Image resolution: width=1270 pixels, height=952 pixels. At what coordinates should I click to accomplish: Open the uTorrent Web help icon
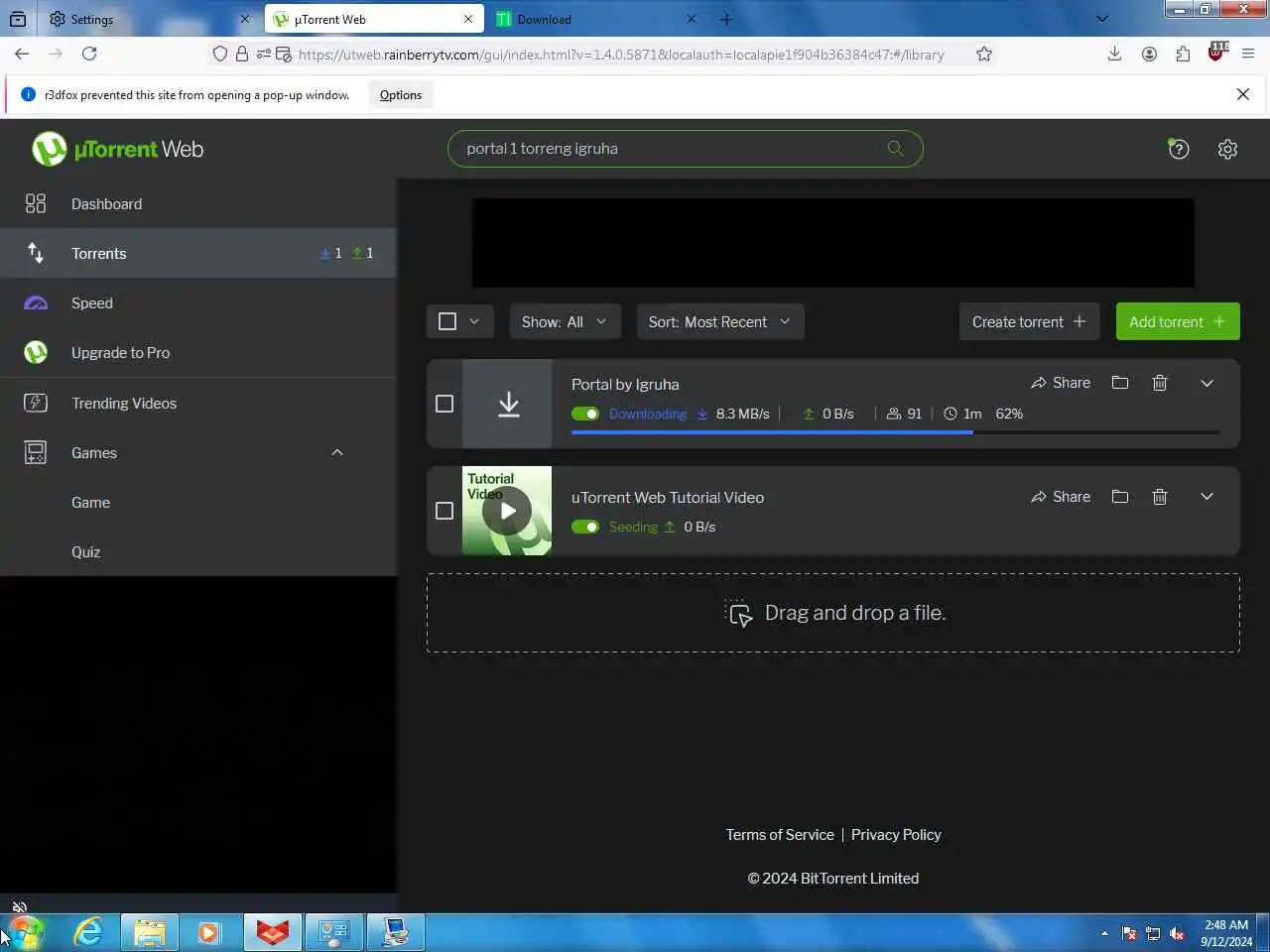1178,149
